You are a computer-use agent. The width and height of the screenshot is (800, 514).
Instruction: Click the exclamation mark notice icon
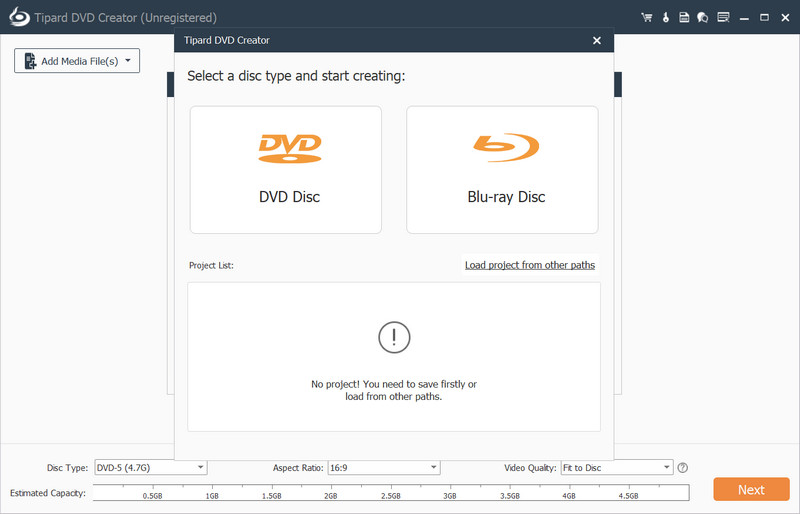[x=394, y=337]
